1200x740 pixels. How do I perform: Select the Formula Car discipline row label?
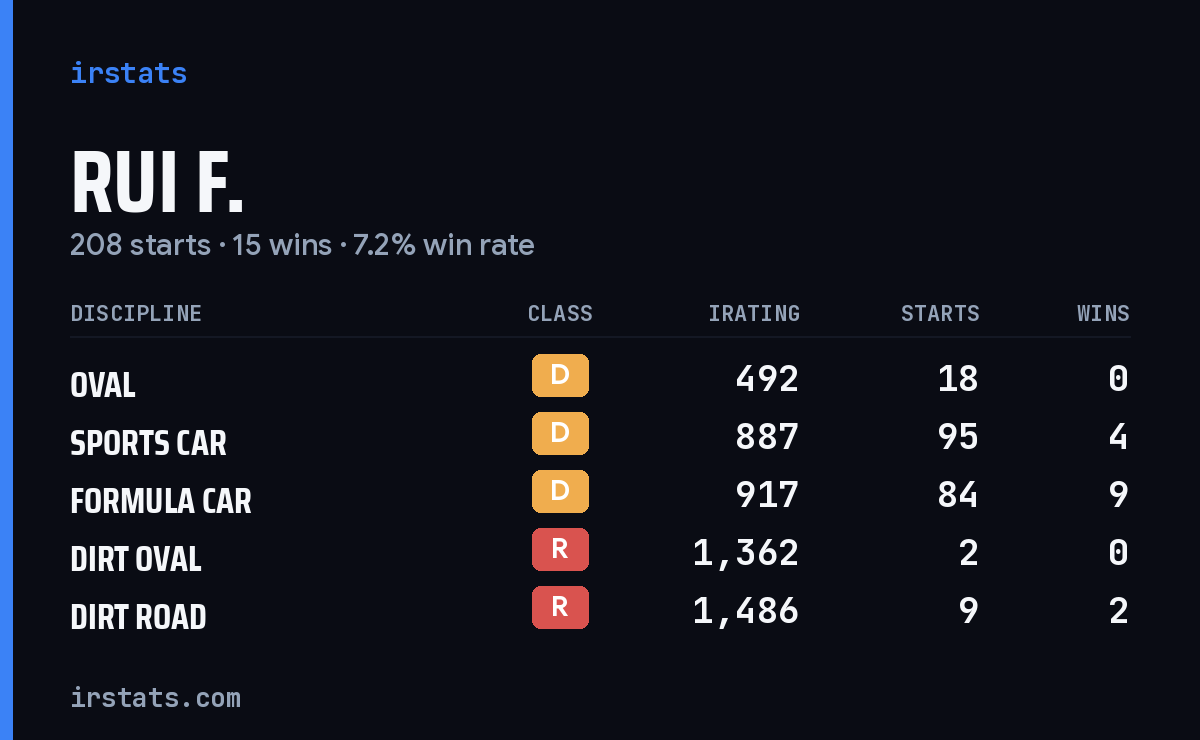pyautogui.click(x=161, y=501)
